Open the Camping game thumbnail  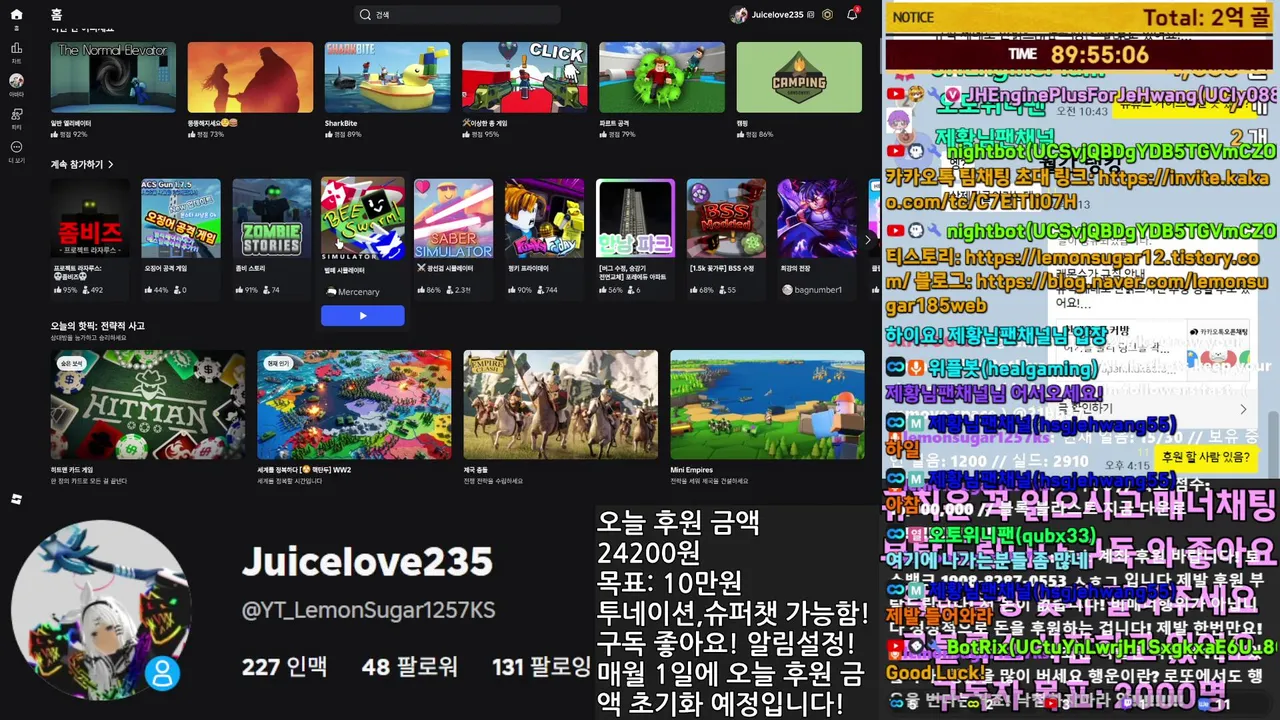click(x=799, y=77)
